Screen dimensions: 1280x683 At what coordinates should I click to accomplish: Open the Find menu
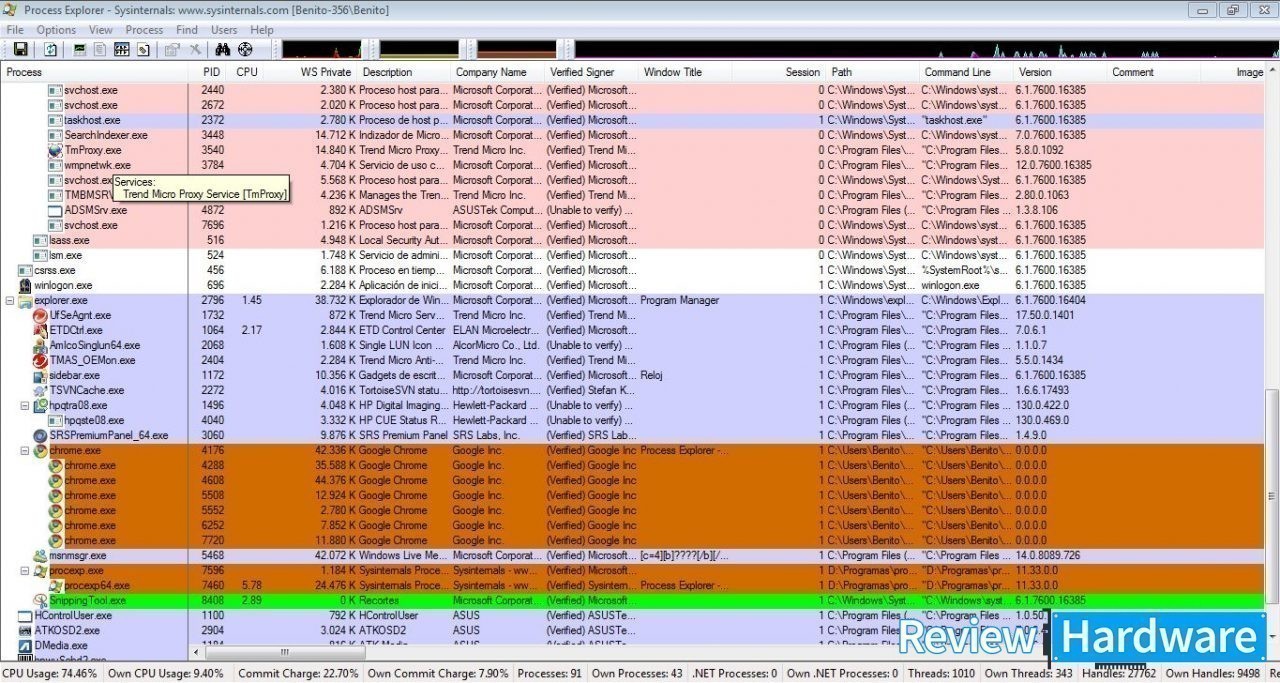pyautogui.click(x=187, y=30)
